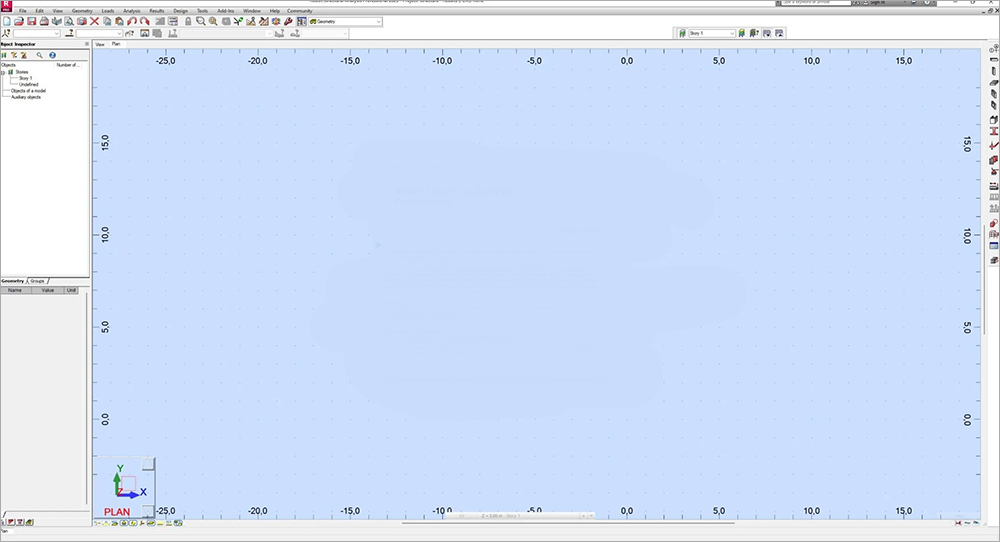Viewport: 1000px width, 542px height.
Task: Click the Copy icon in the toolbar
Action: pos(107,22)
